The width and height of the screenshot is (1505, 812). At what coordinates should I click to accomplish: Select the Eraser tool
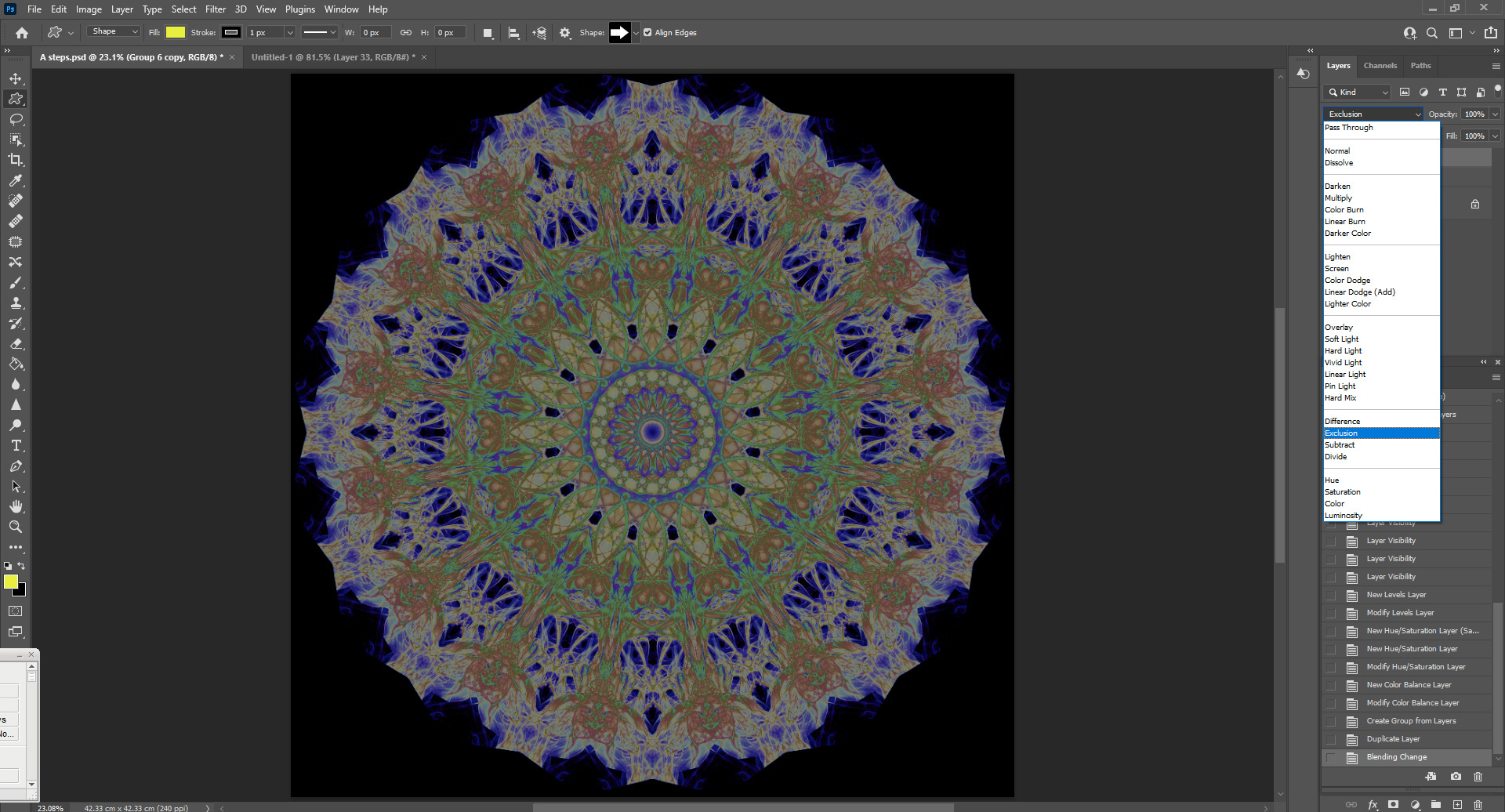click(x=16, y=343)
